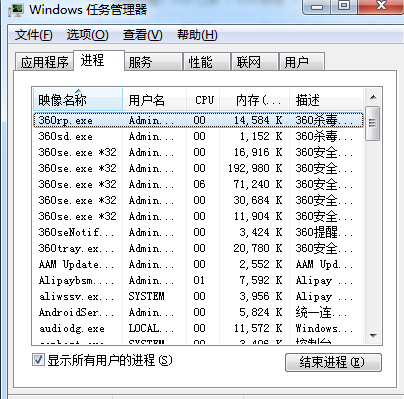Click memory value 14,584 K
Viewport: 404px width, 399px height.
(x=258, y=120)
